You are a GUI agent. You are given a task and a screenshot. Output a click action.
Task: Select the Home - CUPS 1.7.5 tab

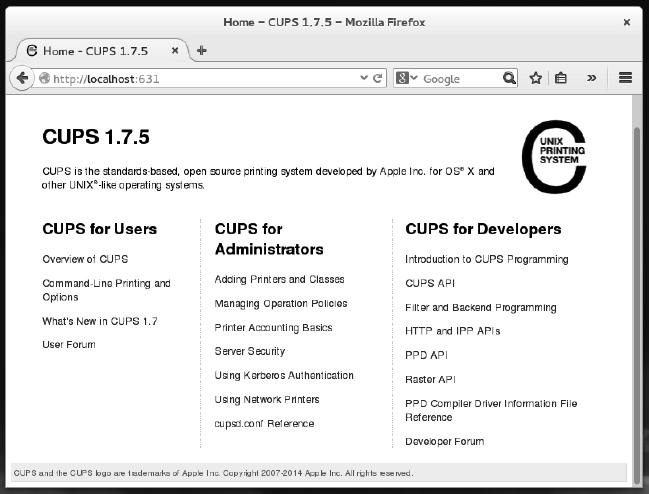[101, 51]
